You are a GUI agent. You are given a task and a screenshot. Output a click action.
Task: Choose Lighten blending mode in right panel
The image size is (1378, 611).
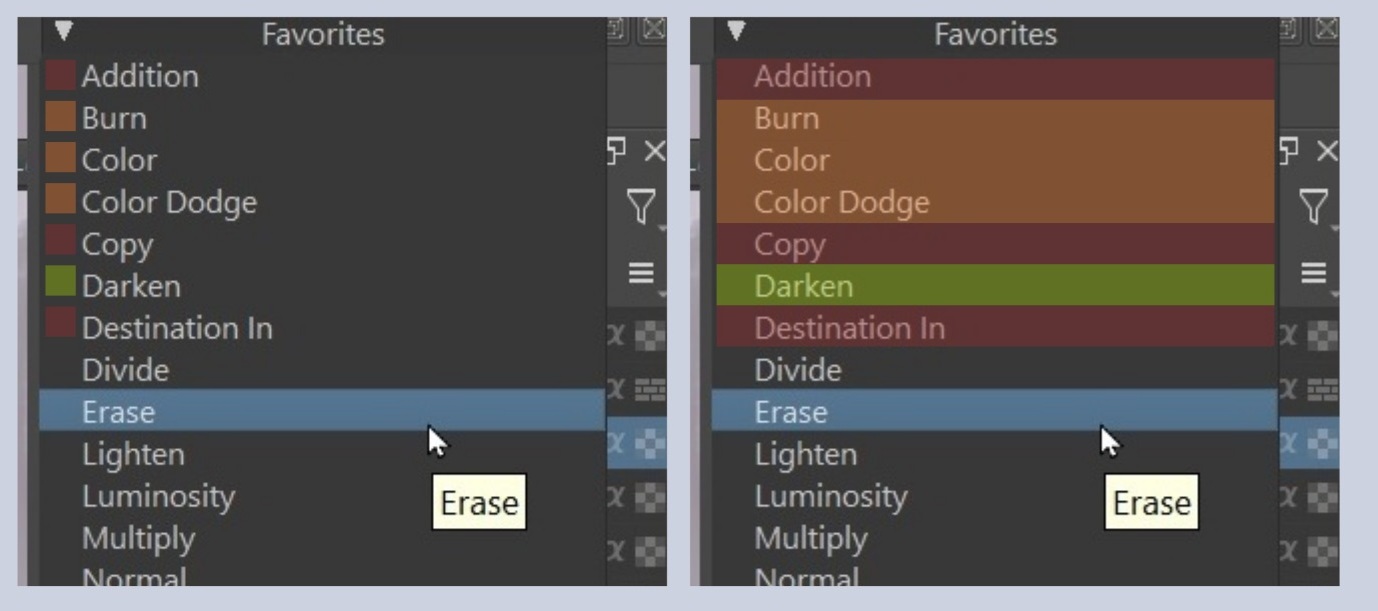[x=805, y=454]
